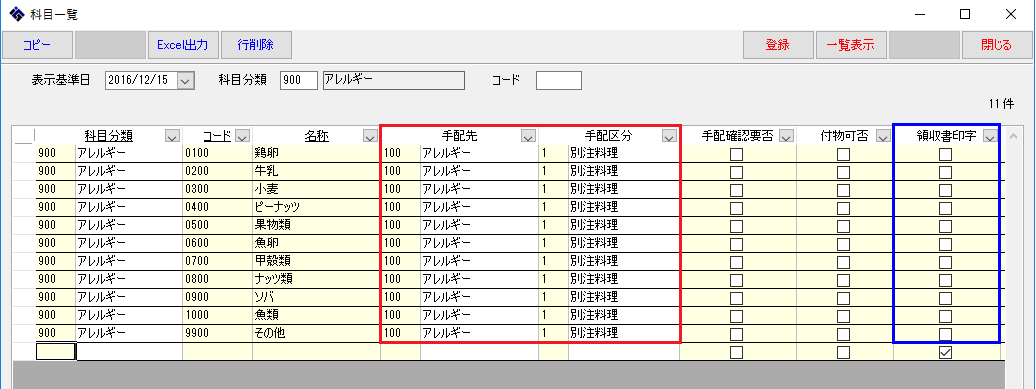Click code cell 0500
The height and width of the screenshot is (389, 1036).
pos(217,225)
